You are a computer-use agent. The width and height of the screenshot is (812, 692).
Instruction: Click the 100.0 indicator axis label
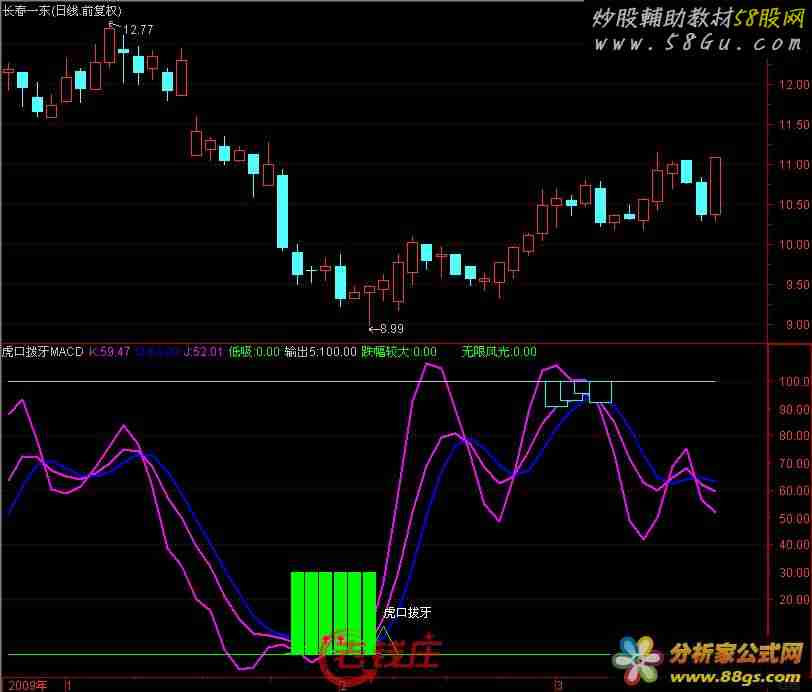point(794,382)
